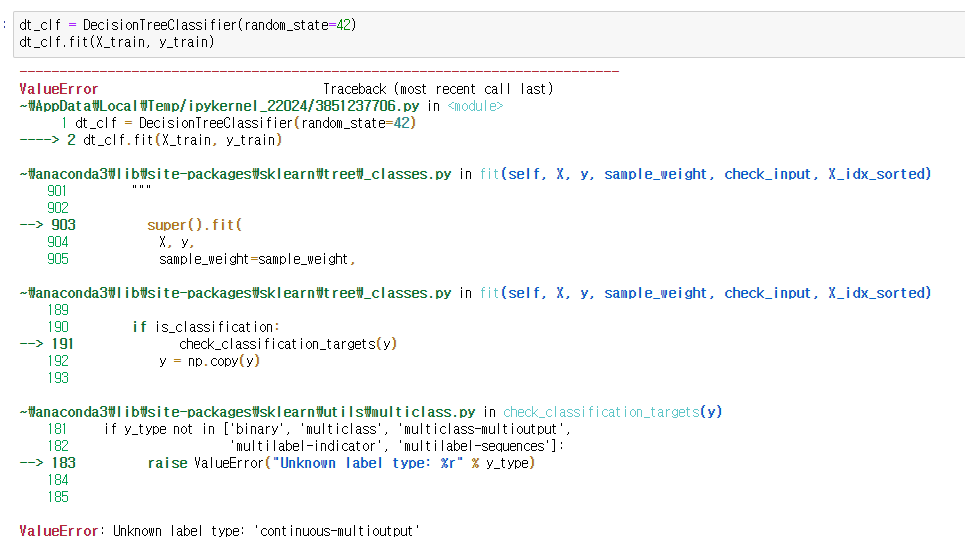This screenshot has height=553, width=965.
Task: Click inside the DecisionTreeClassifier code cell
Action: [x=489, y=34]
